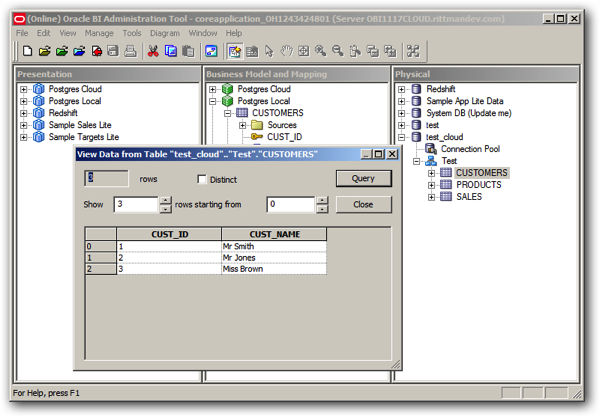Collapse the test_cloud database node
Image resolution: width=600 pixels, height=417 pixels.
click(x=401, y=137)
